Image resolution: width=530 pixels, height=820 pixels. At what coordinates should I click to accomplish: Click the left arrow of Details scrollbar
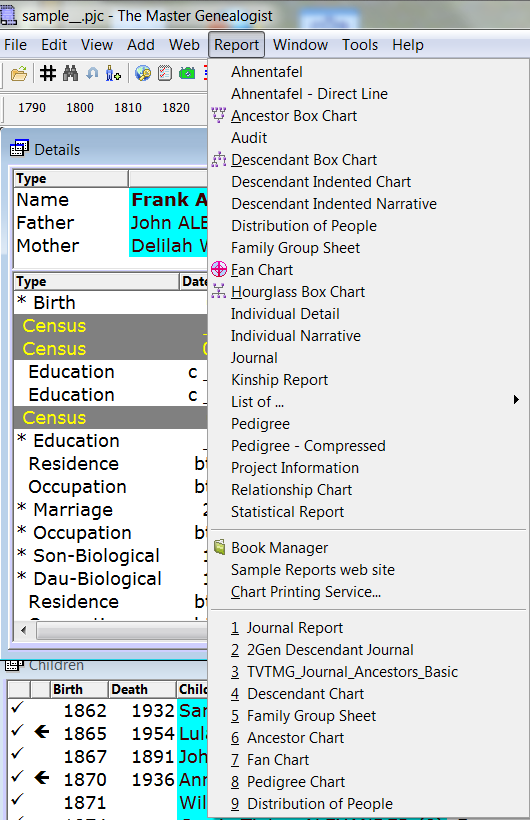[23, 630]
